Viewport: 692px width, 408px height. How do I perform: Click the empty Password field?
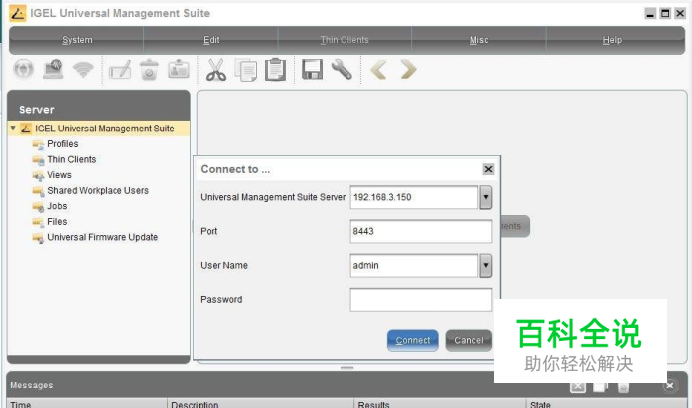(421, 300)
